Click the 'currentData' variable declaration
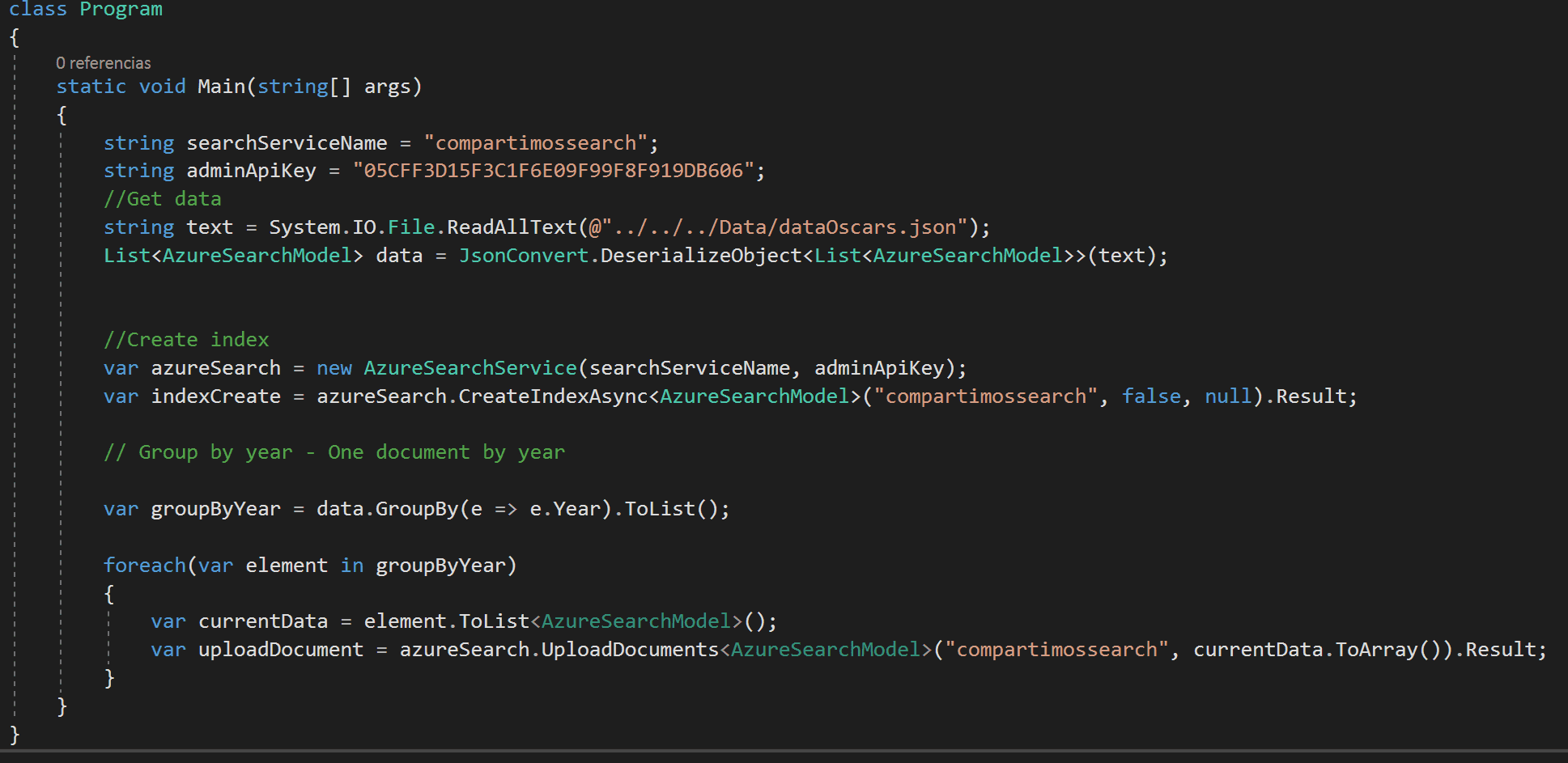The width and height of the screenshot is (1568, 763). click(263, 621)
